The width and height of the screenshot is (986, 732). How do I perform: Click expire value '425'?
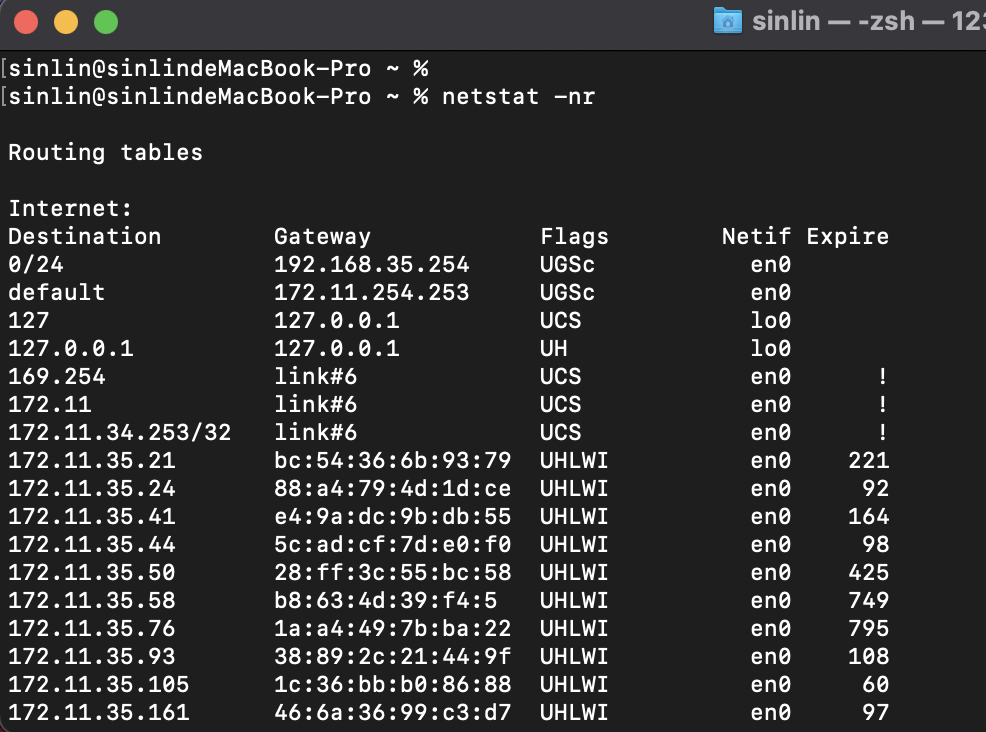point(868,572)
